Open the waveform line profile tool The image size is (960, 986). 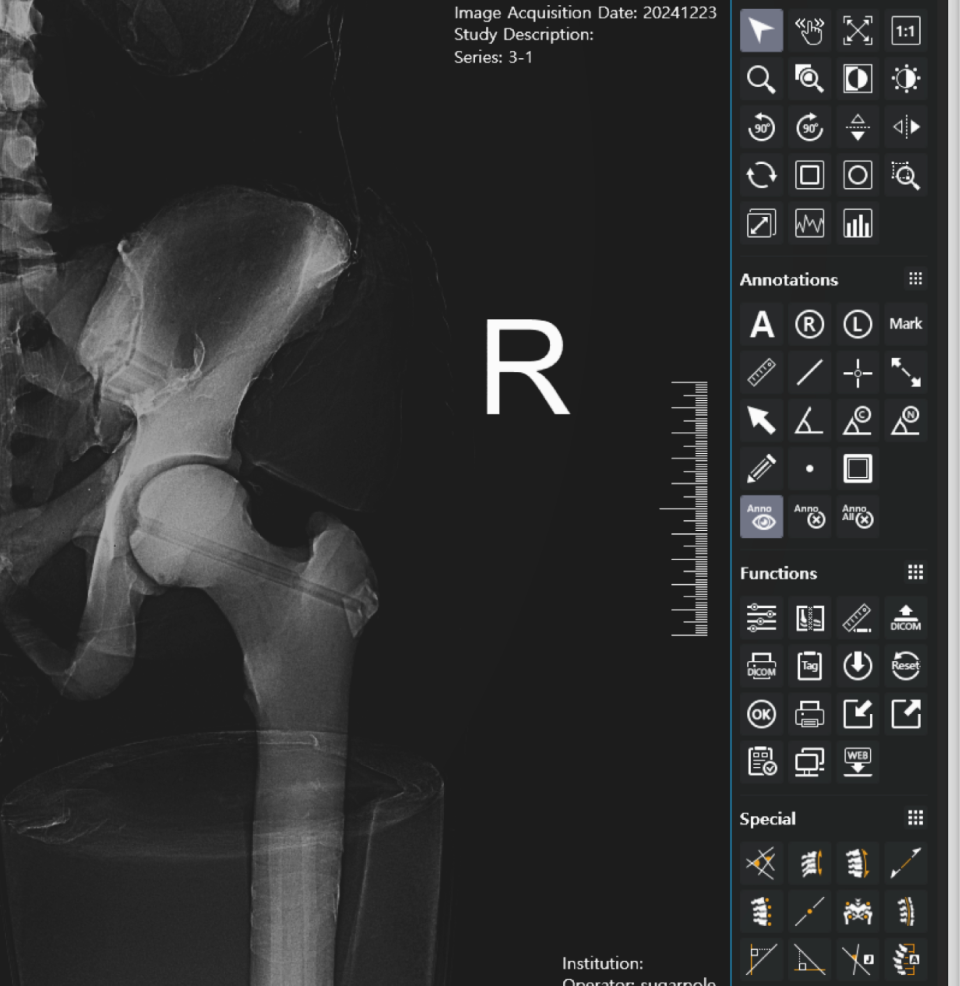point(810,224)
